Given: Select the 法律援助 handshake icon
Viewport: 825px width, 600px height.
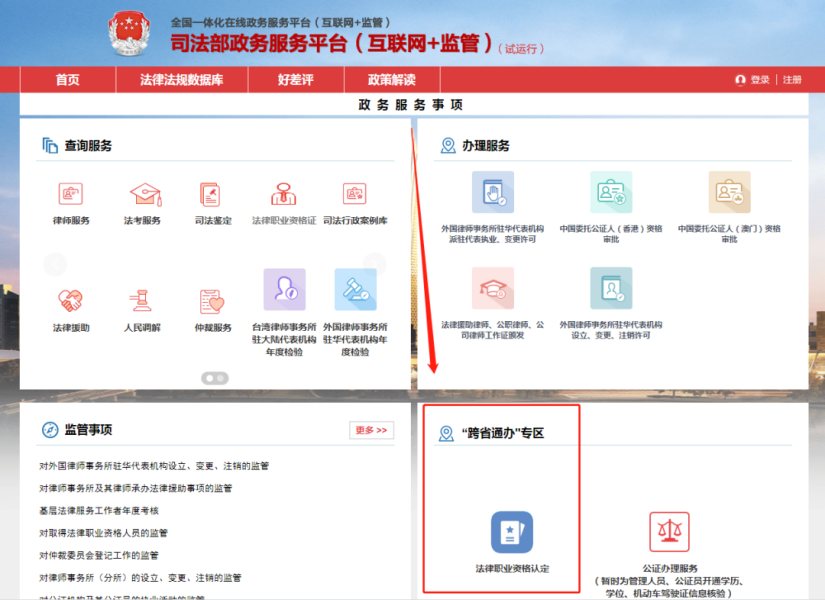Looking at the screenshot, I should coord(70,295).
